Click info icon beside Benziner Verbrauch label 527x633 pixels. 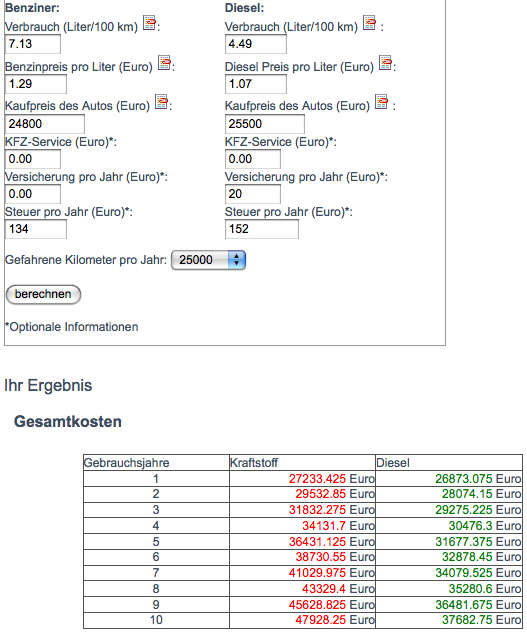(x=149, y=23)
